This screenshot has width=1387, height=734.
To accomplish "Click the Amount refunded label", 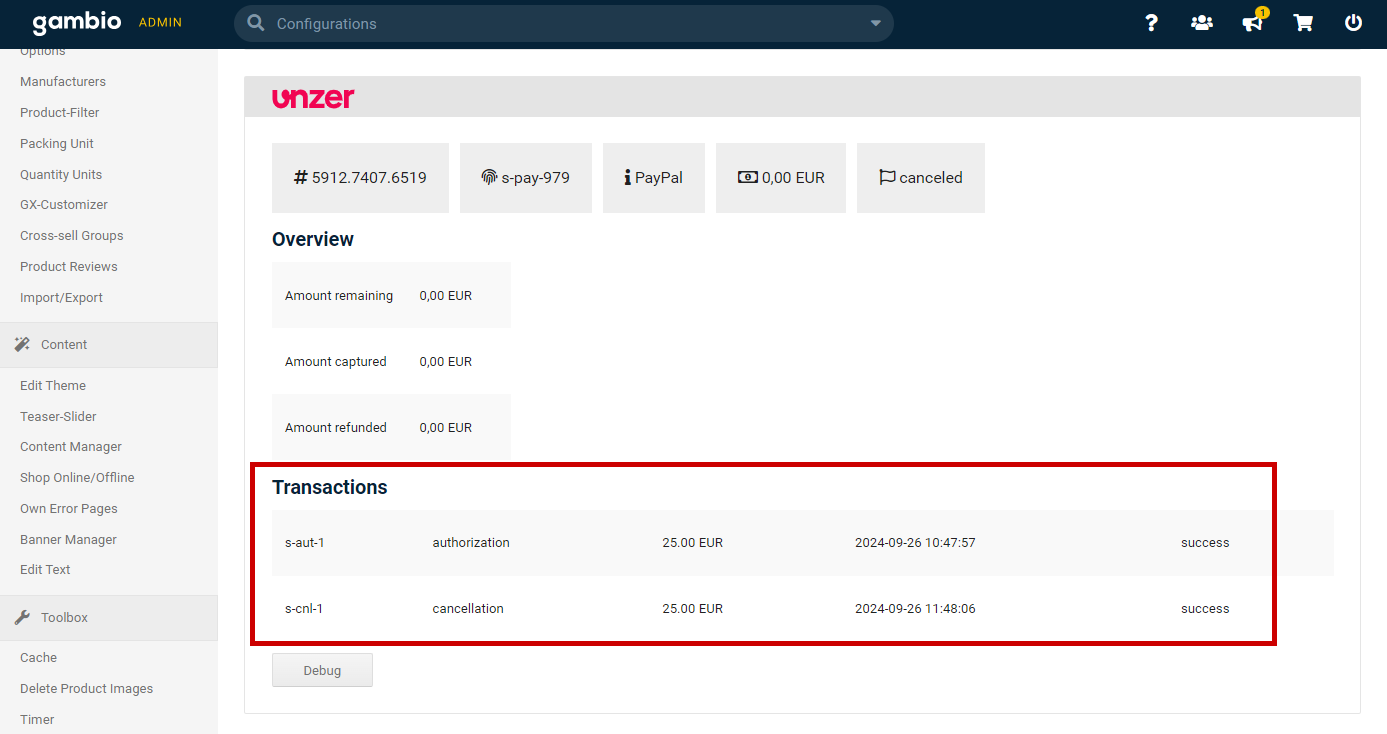I will click(336, 428).
